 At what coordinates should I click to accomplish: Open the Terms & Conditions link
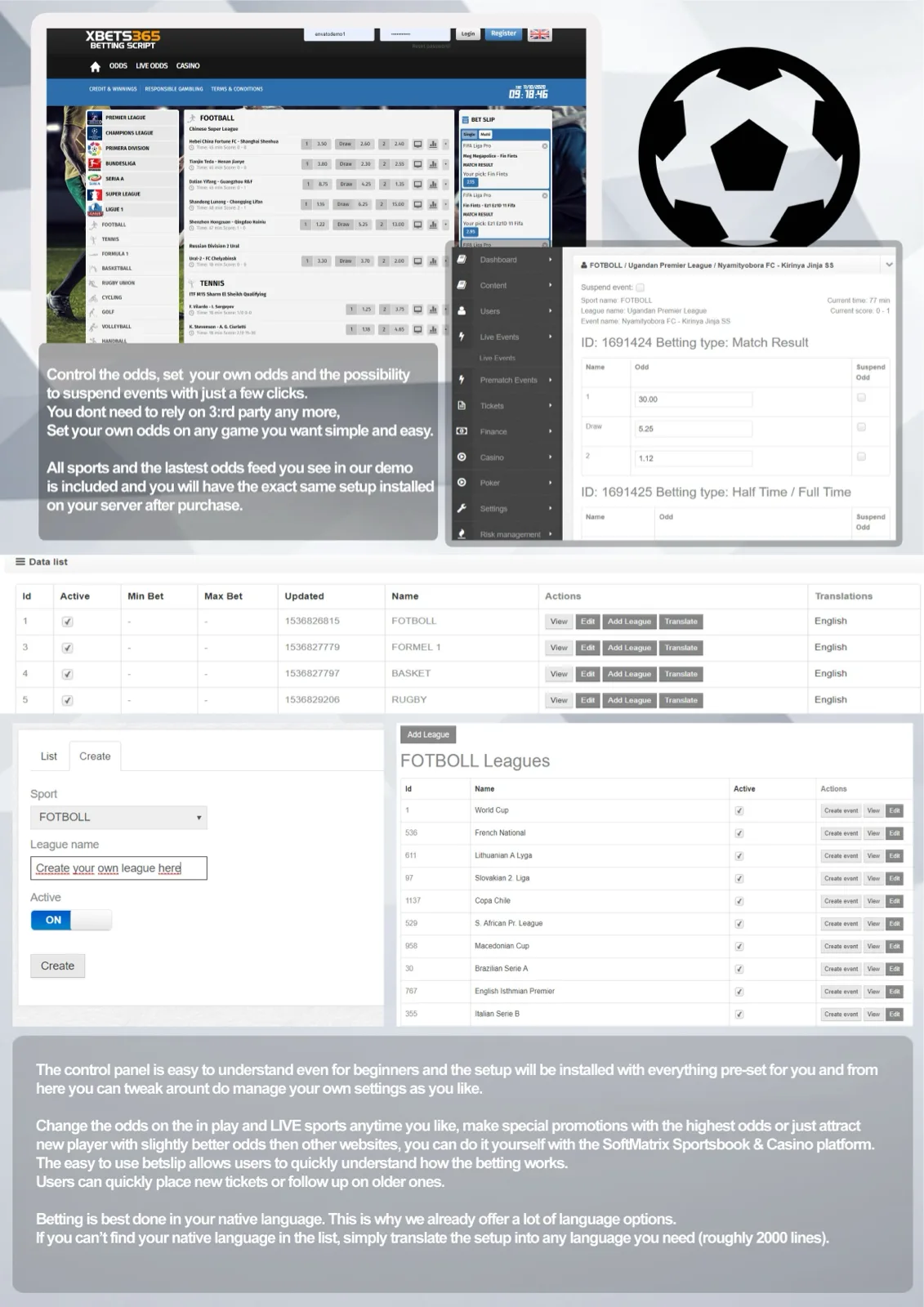(x=237, y=89)
